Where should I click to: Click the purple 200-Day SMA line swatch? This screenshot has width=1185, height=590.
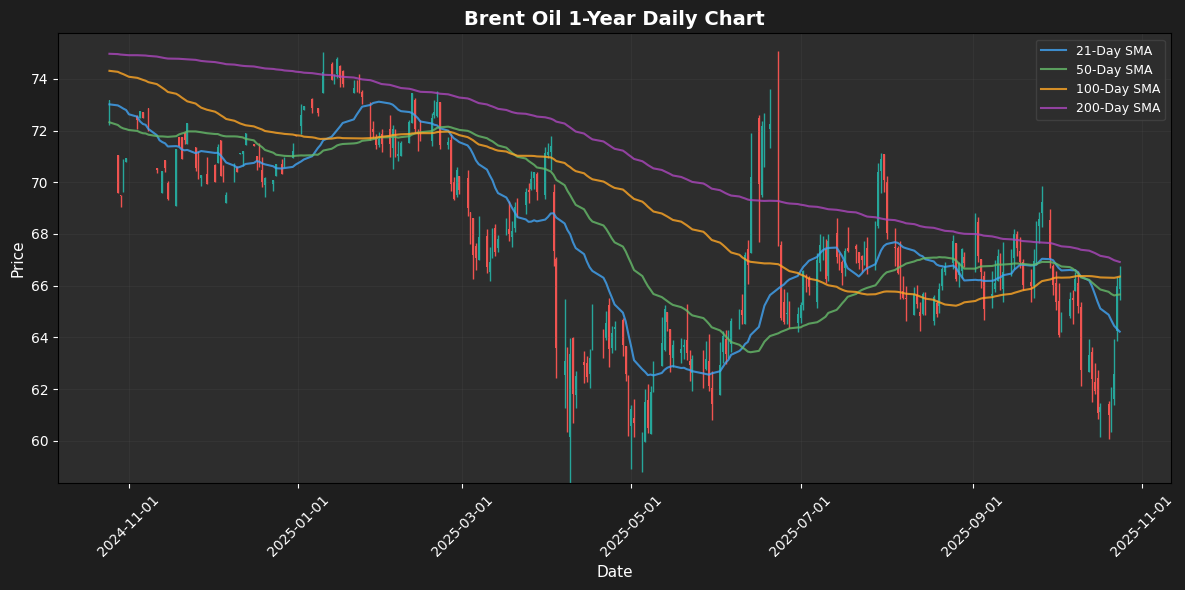tap(1054, 108)
